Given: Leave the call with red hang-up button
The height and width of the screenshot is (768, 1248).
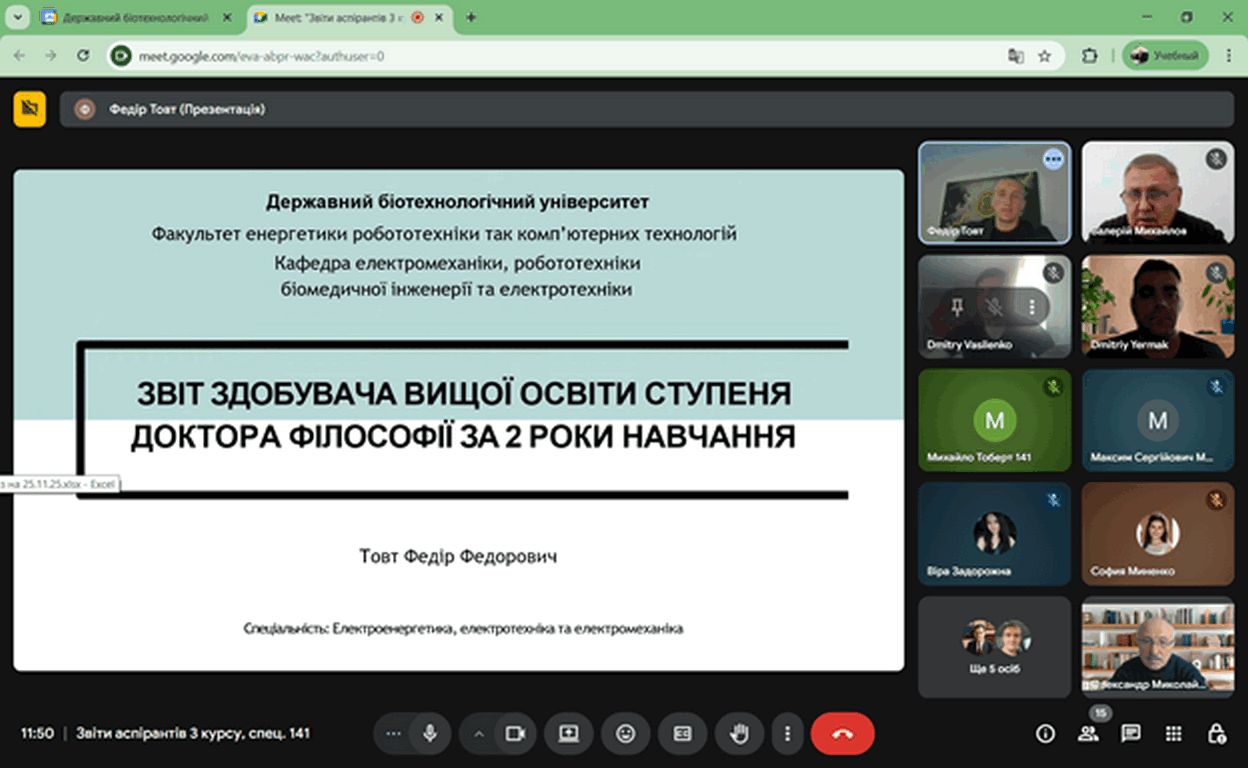Looking at the screenshot, I should point(842,733).
